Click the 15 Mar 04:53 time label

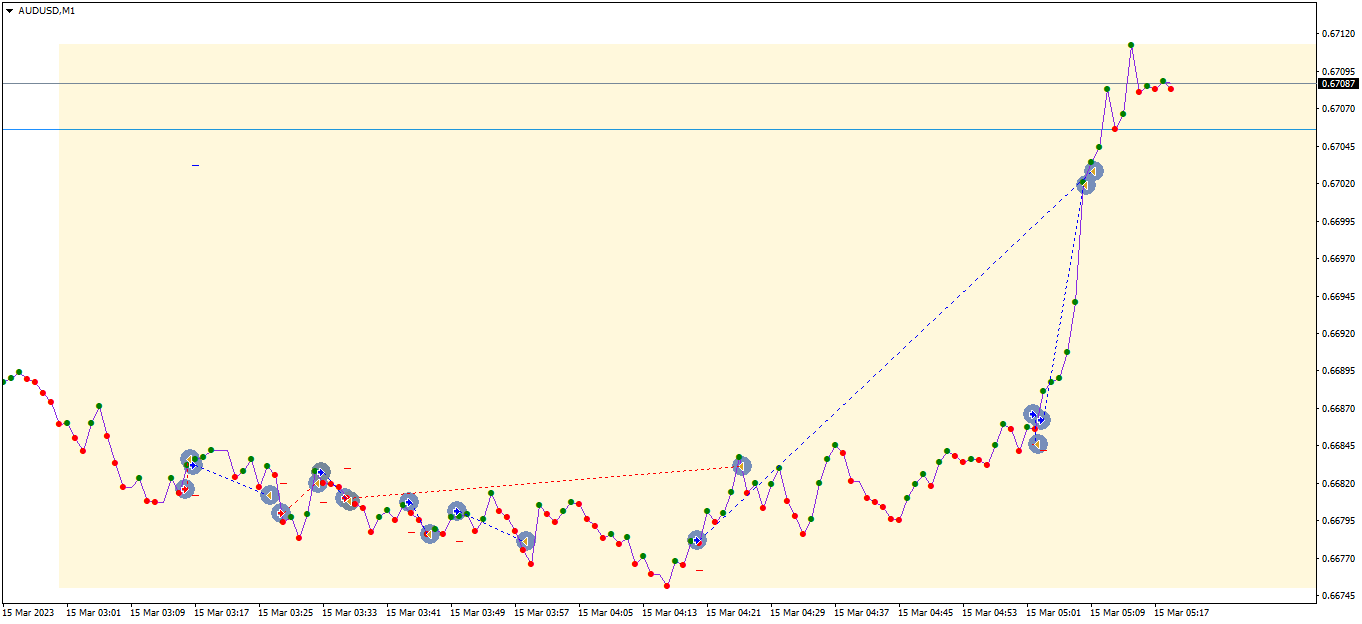tap(989, 612)
